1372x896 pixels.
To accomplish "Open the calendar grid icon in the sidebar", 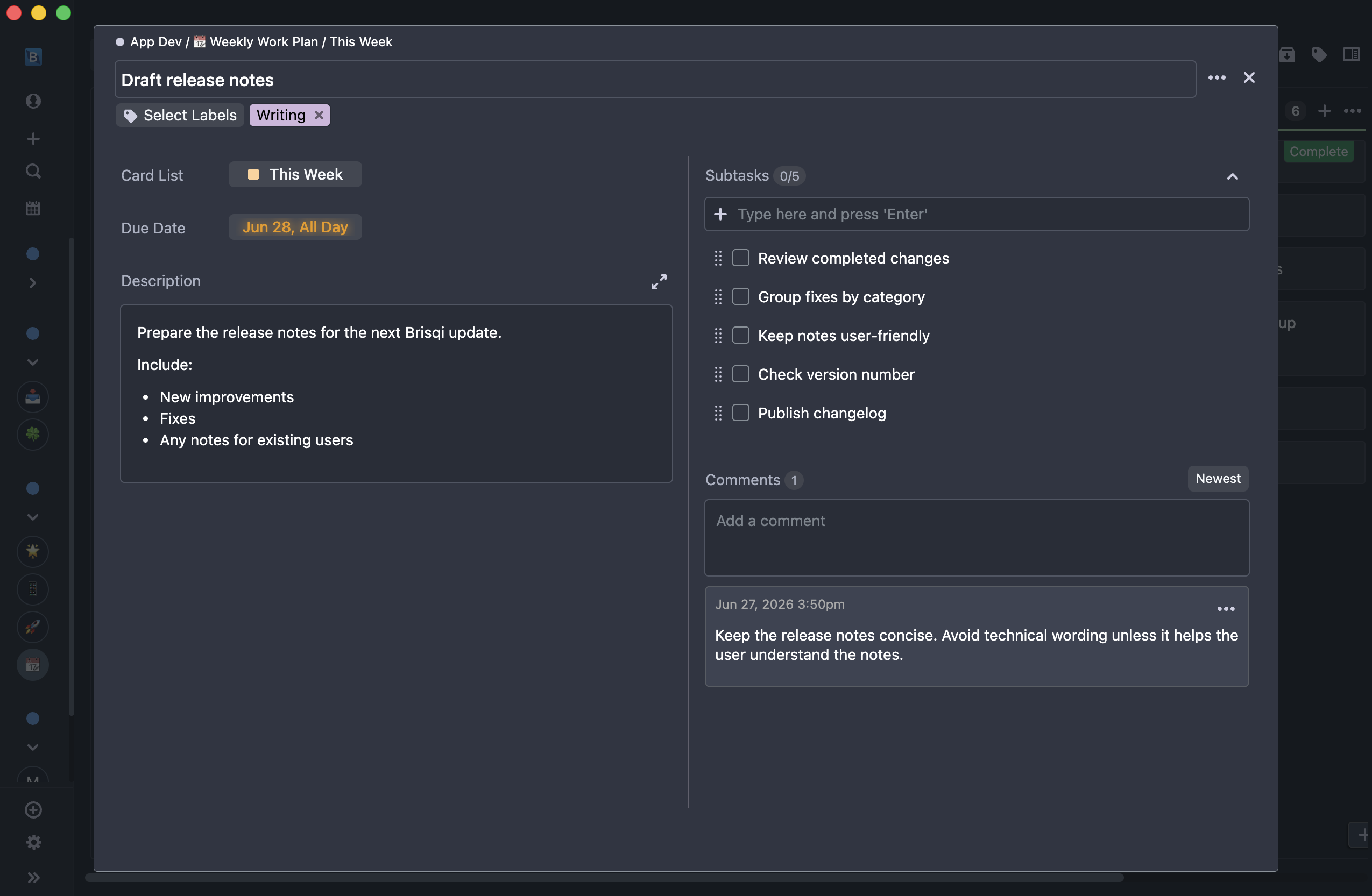I will (x=33, y=208).
